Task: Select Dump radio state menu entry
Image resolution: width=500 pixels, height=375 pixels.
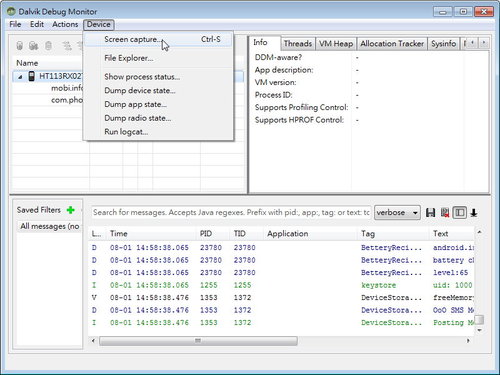Action: tap(158, 118)
